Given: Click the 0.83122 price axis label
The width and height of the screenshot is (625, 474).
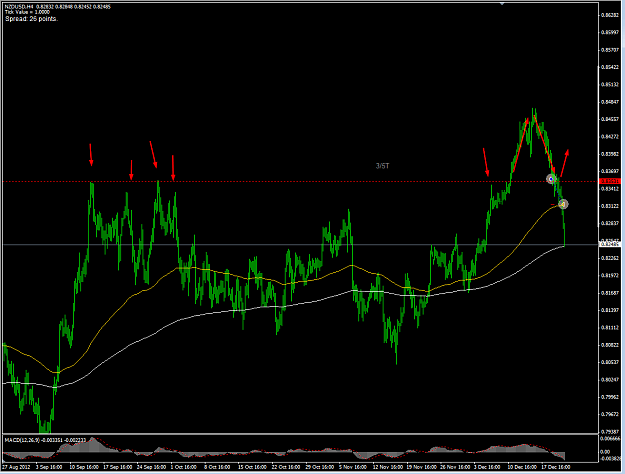Looking at the screenshot, I should pyautogui.click(x=610, y=206).
